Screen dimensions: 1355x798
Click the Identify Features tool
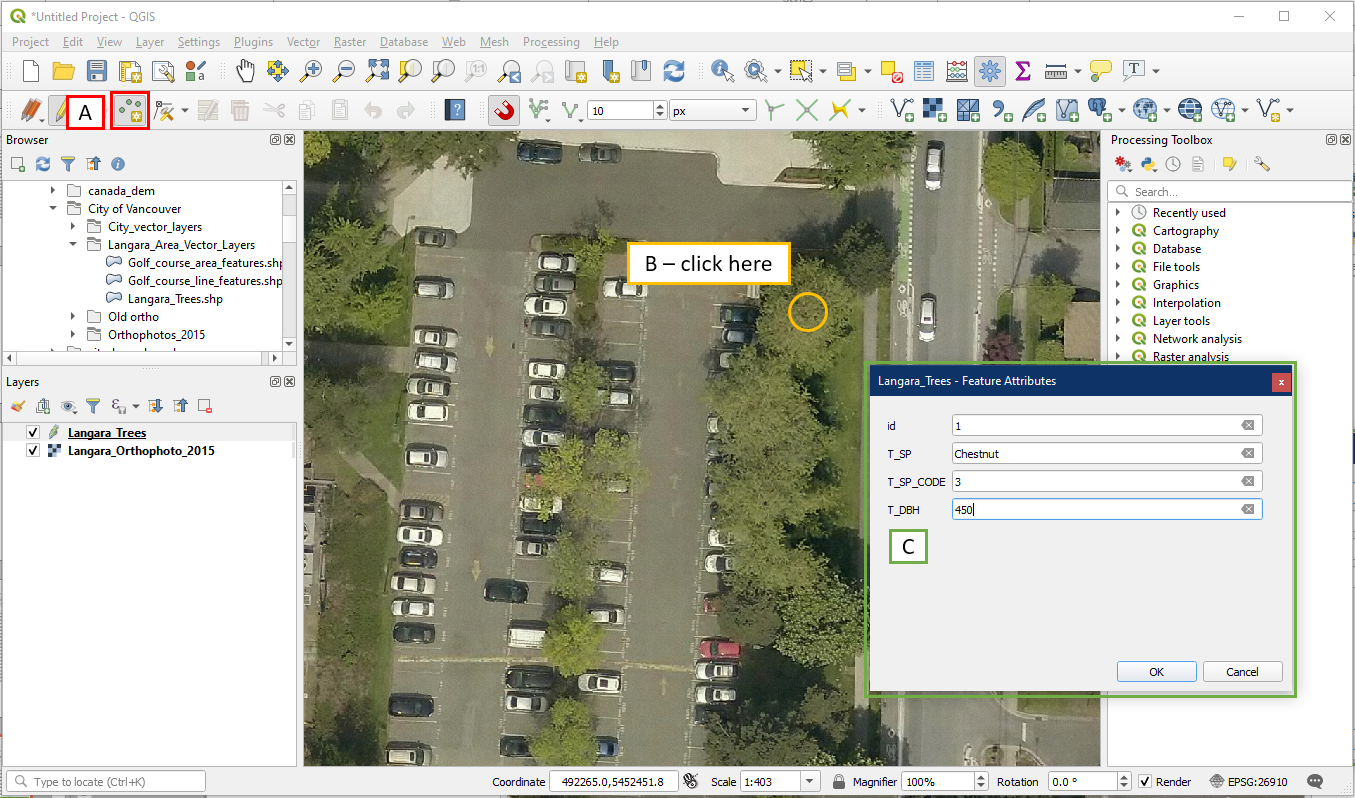pos(722,71)
